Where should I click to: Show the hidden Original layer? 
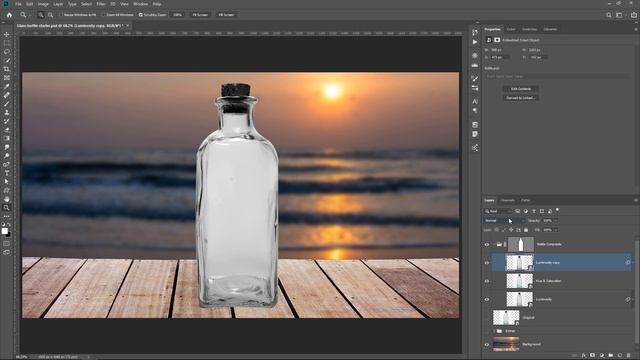click(487, 318)
